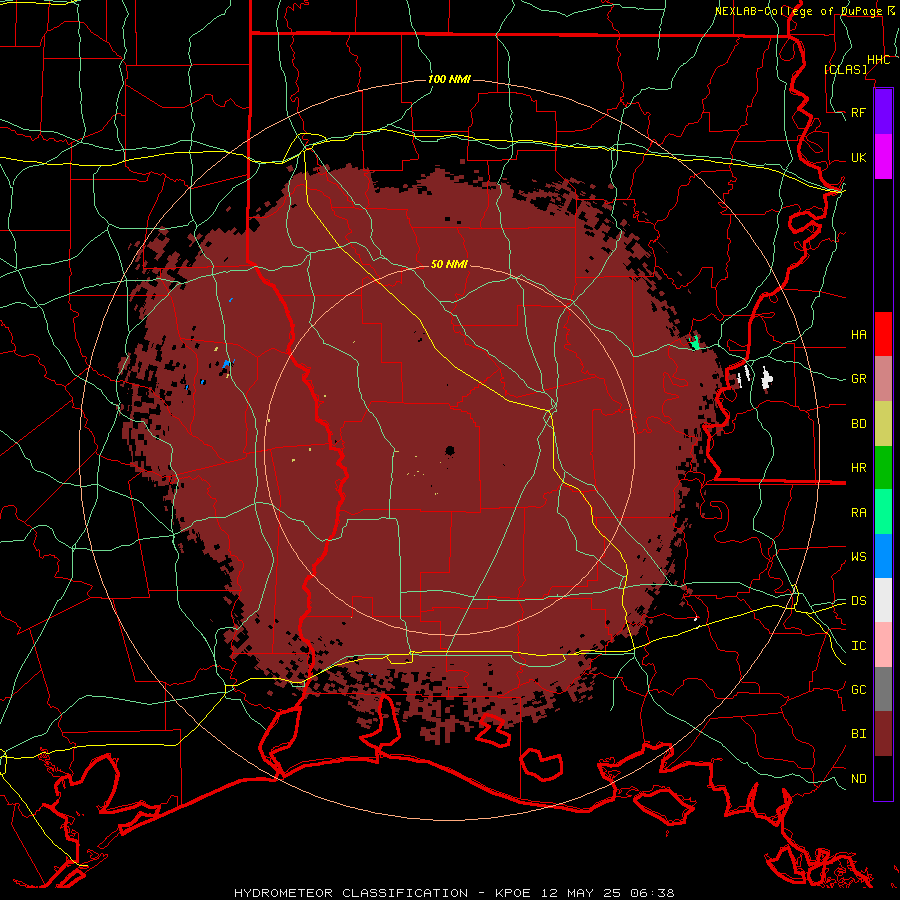This screenshot has height=900, width=900.
Task: Click the NEXLAB-College of DuPage text
Action: pyautogui.click(x=798, y=11)
